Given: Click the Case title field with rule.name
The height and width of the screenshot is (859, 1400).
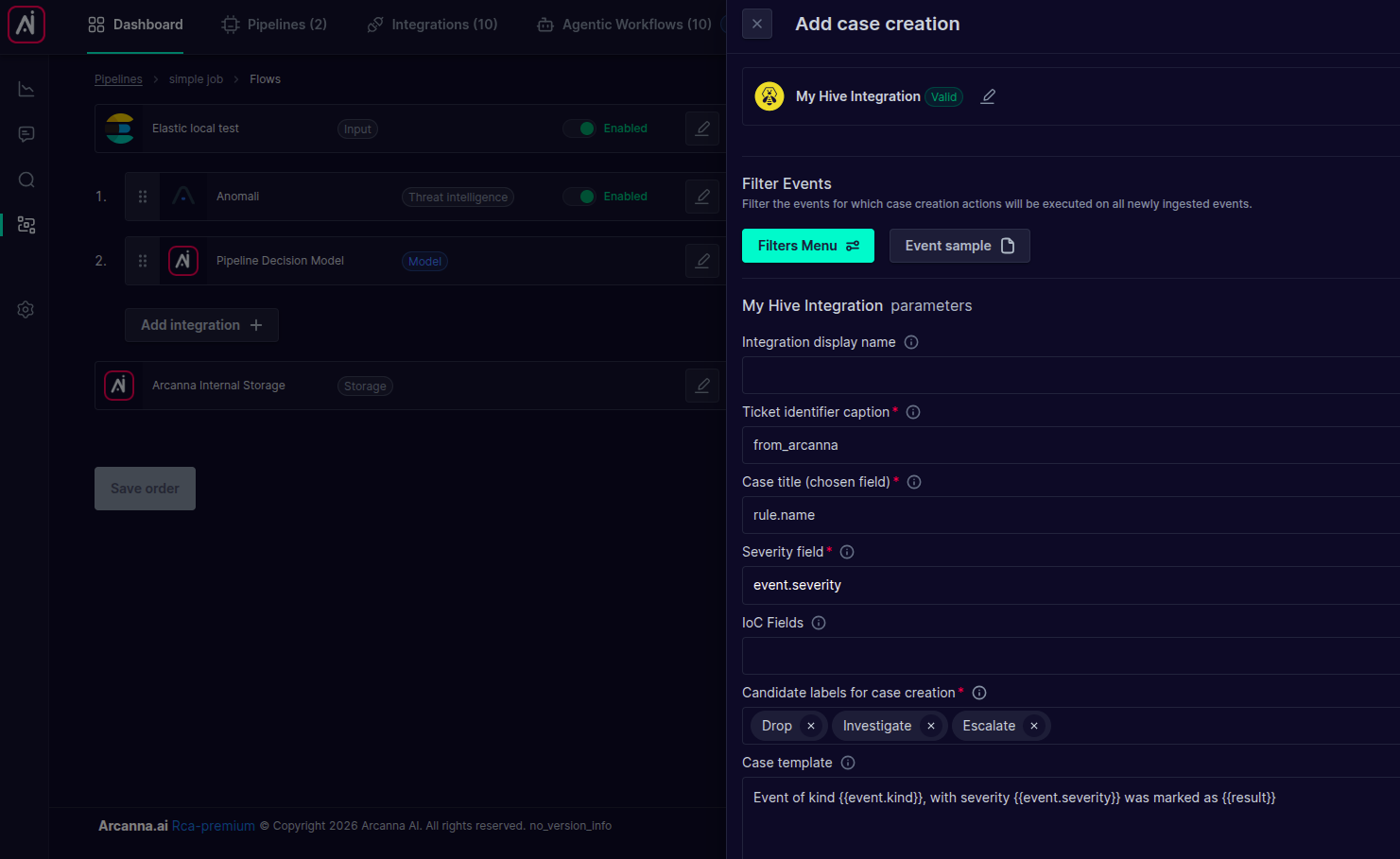Looking at the screenshot, I should tap(1070, 515).
